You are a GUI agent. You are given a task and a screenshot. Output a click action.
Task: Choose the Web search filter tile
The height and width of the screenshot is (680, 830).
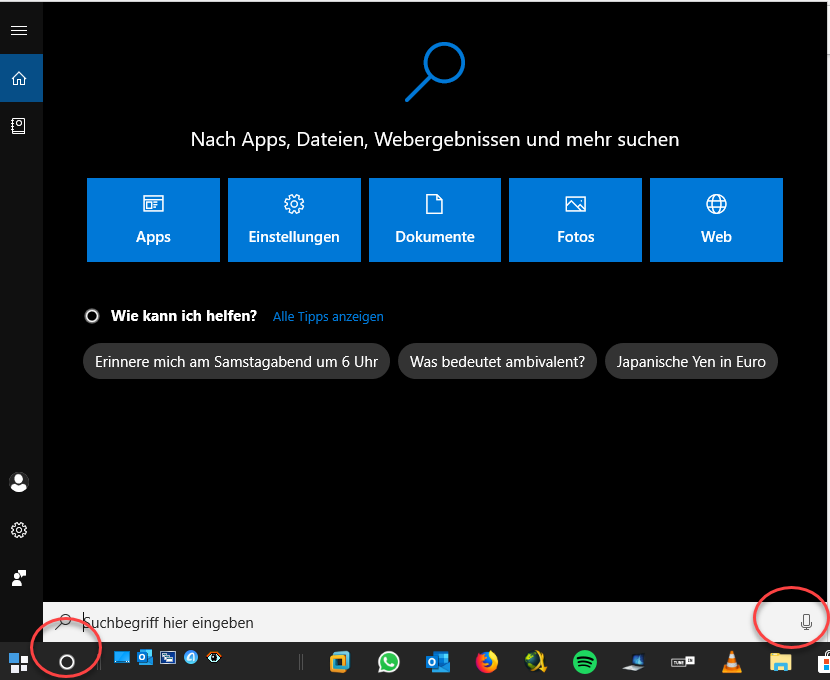(x=716, y=220)
